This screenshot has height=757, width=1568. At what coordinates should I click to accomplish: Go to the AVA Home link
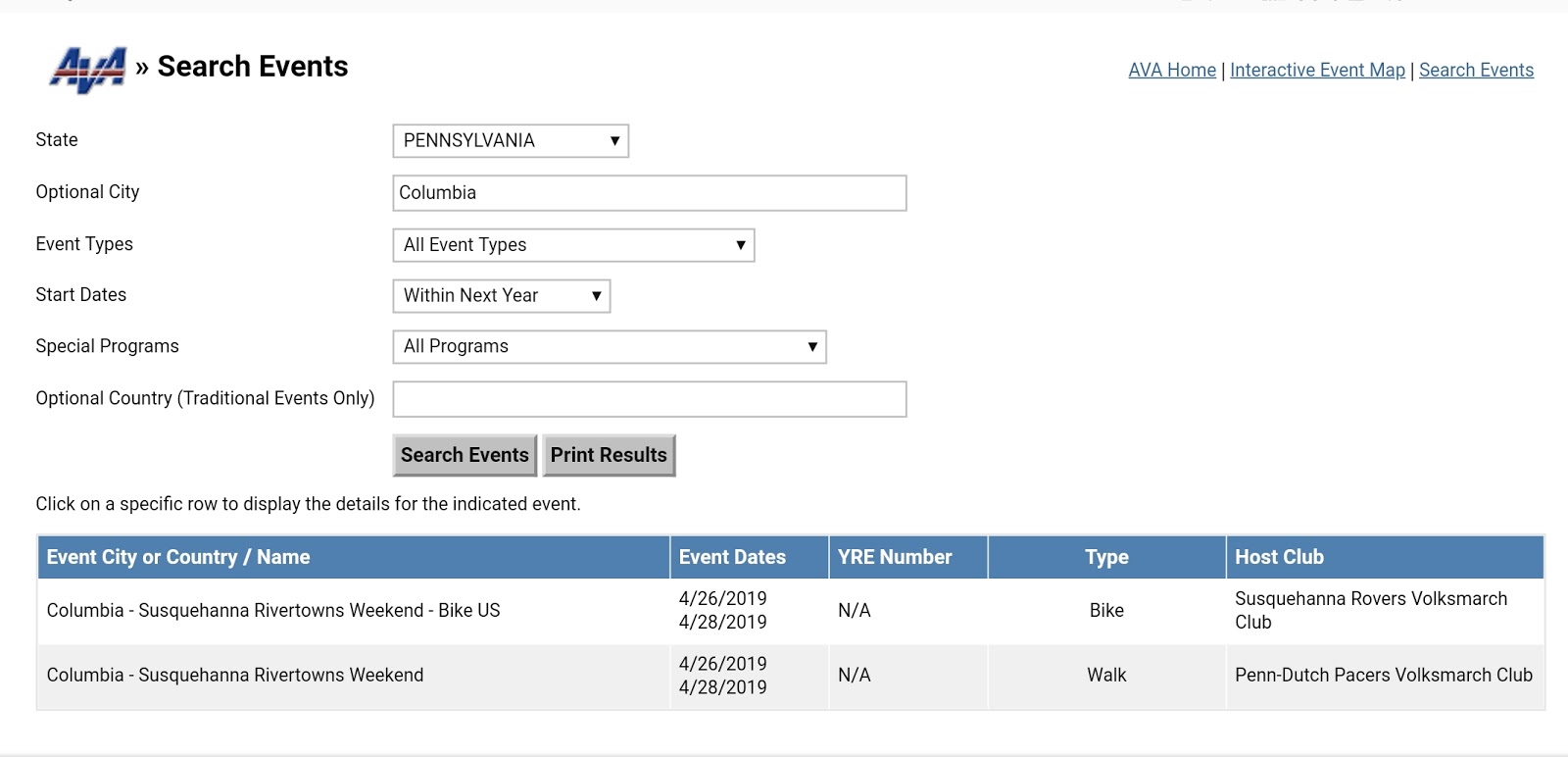coord(1171,71)
